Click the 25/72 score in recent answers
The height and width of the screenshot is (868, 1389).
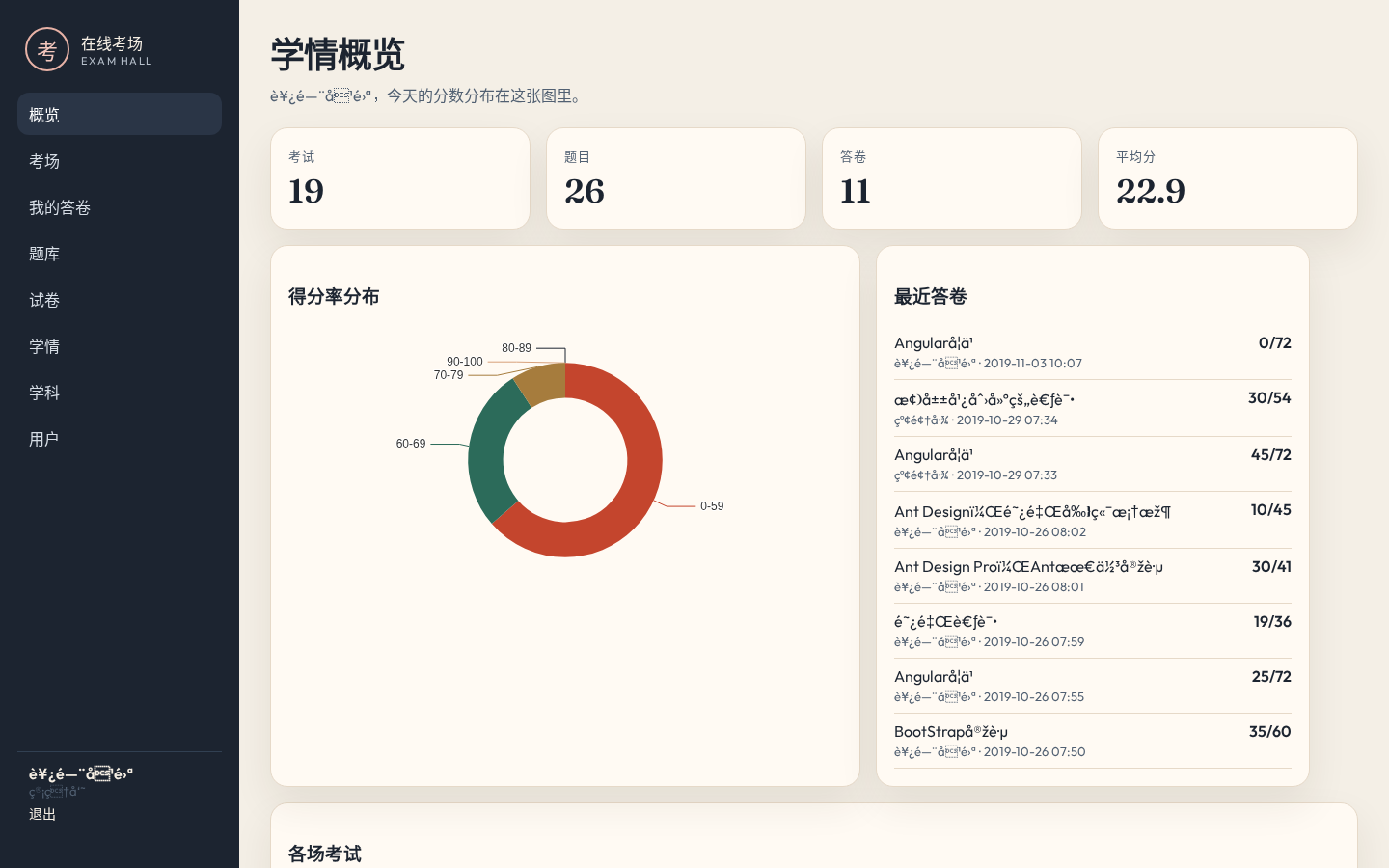(x=1271, y=676)
